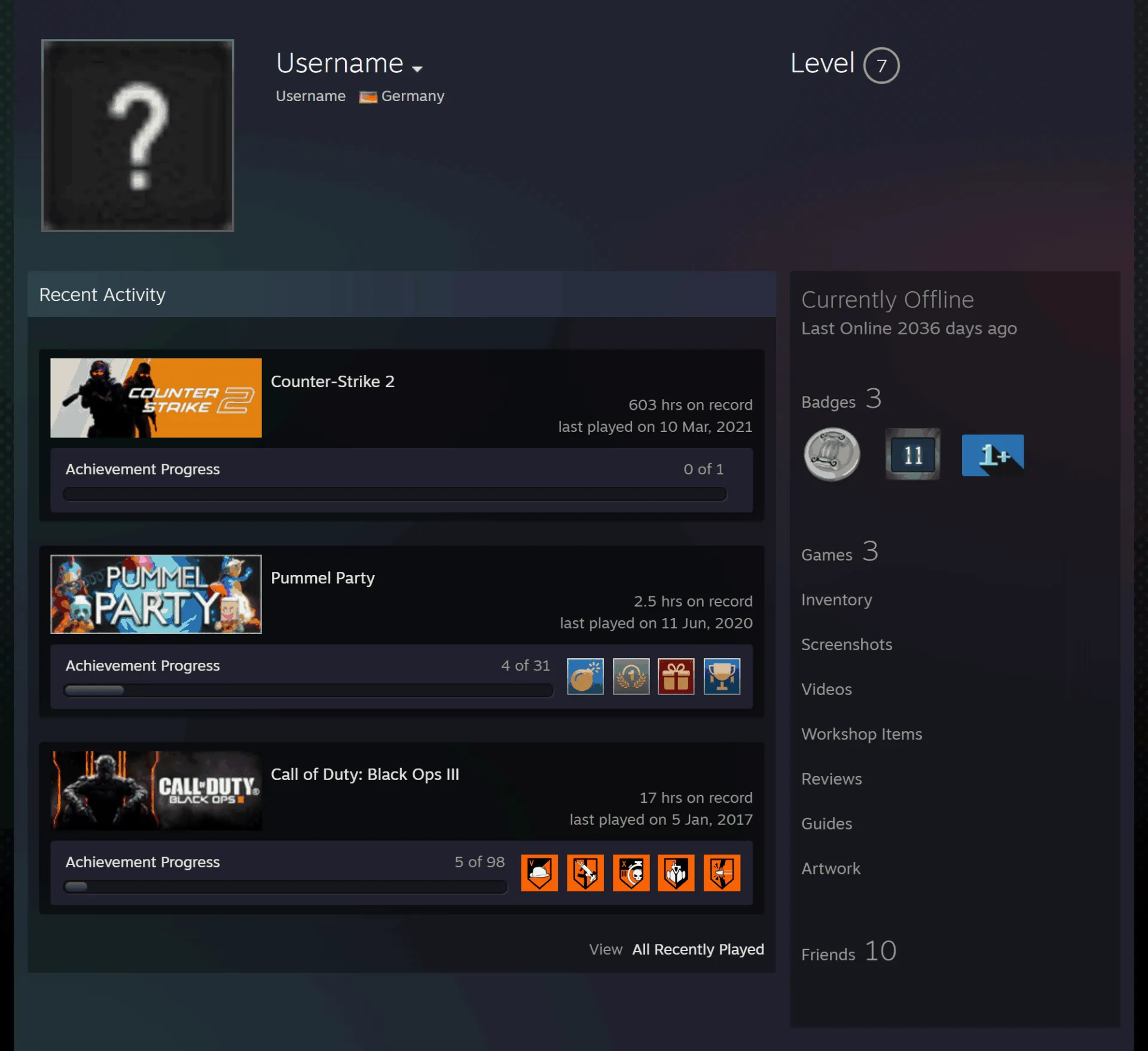Click the Counter-Strike 2 achievement progress bar
1148x1051 pixels.
tap(395, 494)
